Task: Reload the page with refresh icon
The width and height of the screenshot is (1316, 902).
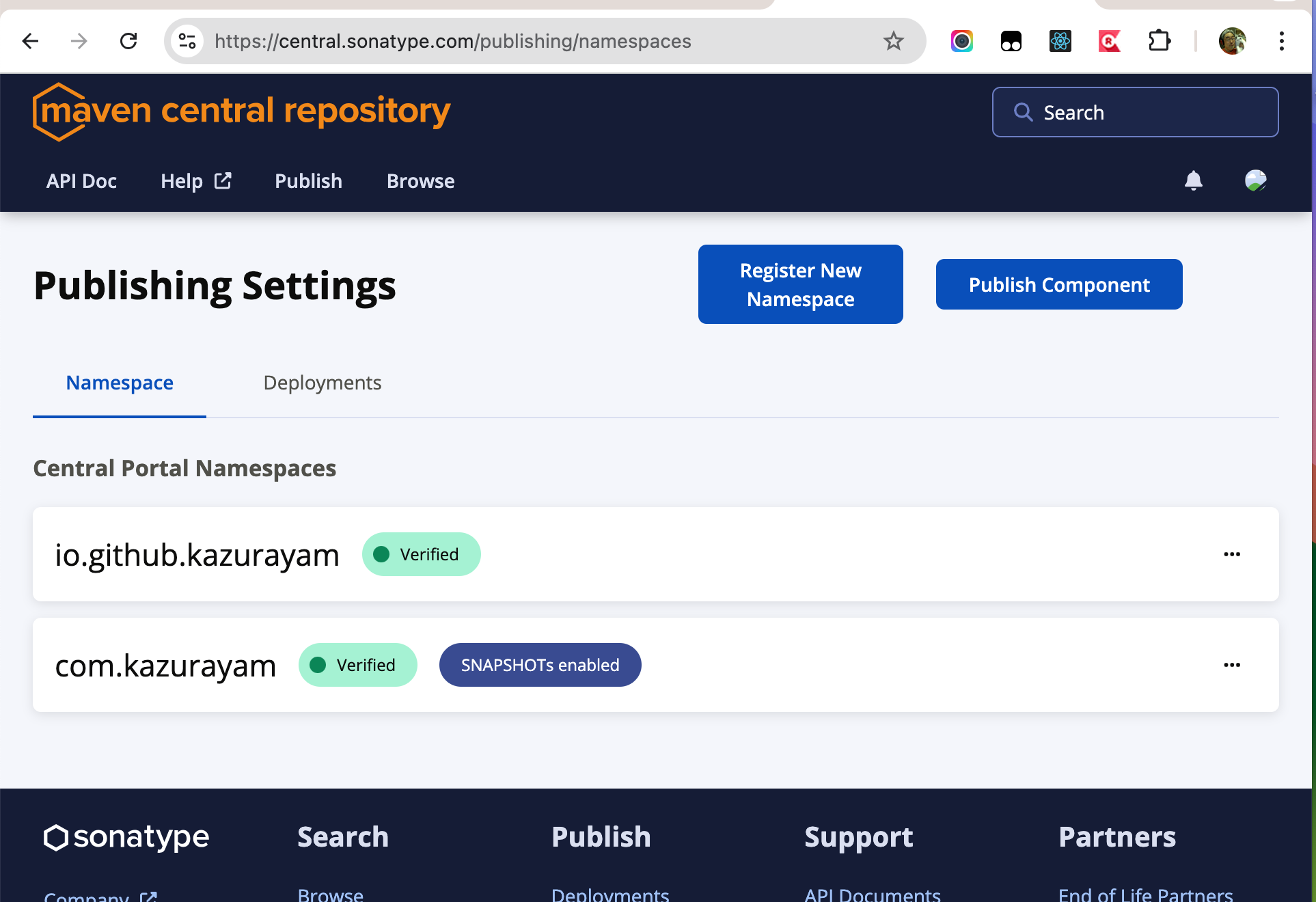Action: coord(128,41)
